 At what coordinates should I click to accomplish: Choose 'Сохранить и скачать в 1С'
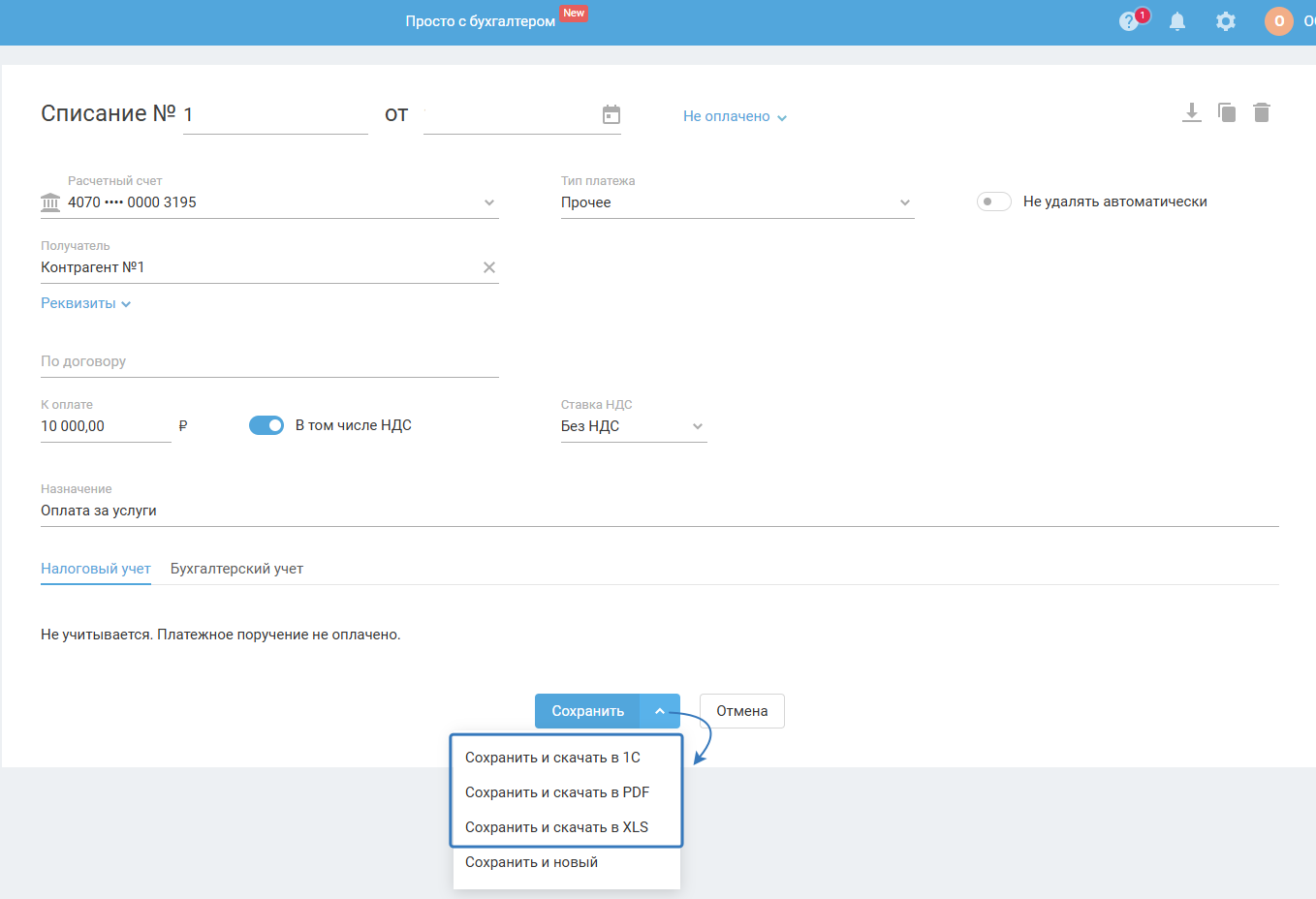(567, 758)
